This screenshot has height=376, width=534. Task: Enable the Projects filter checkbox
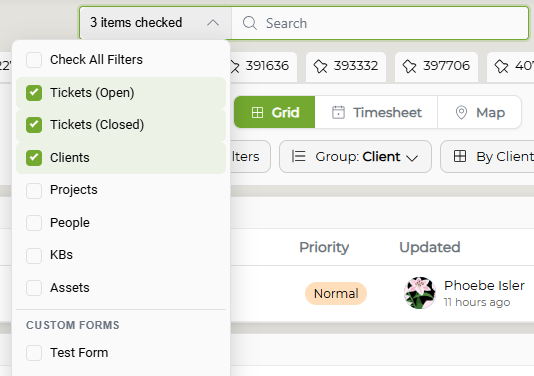tap(34, 190)
